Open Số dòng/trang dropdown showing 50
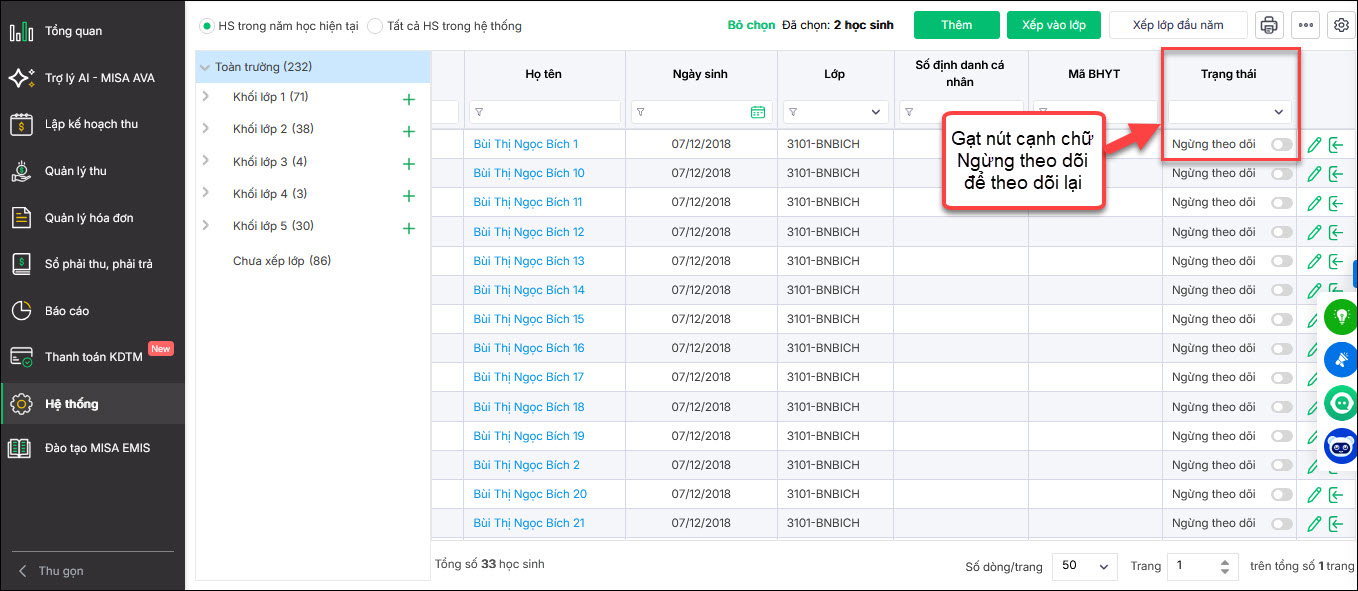Image resolution: width=1358 pixels, height=591 pixels. [1084, 566]
